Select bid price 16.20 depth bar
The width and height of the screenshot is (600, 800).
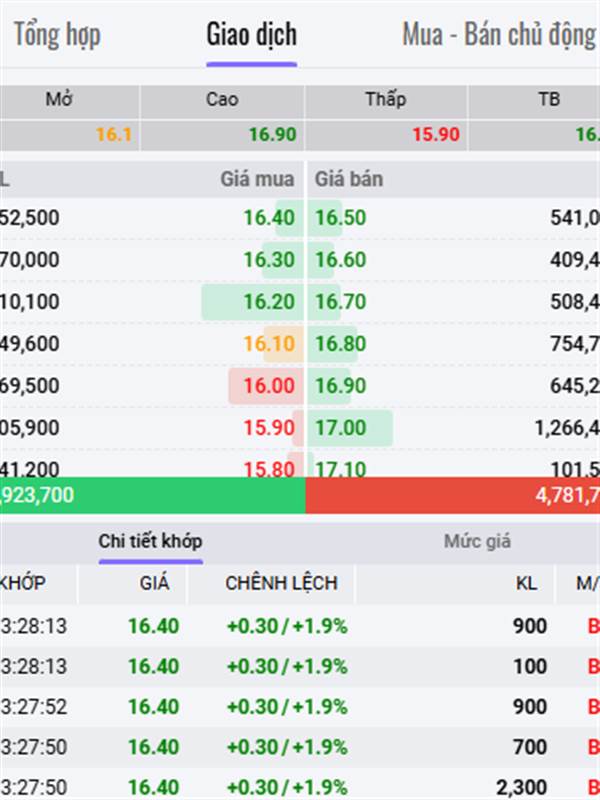(253, 302)
